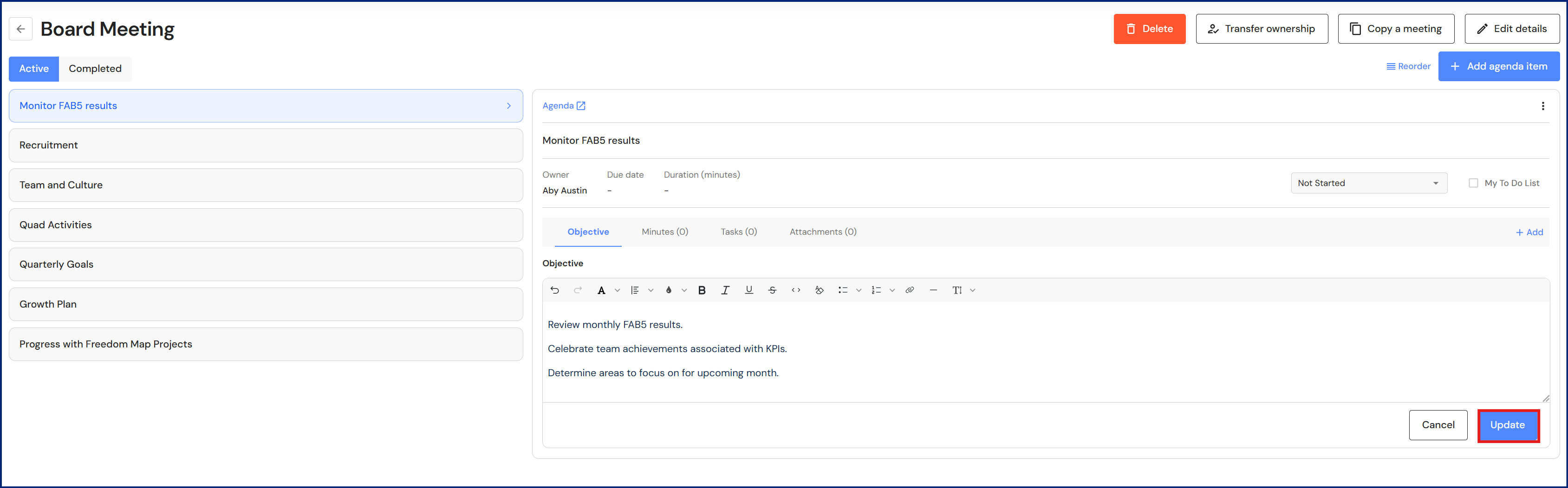Toggle italic formatting

725,290
